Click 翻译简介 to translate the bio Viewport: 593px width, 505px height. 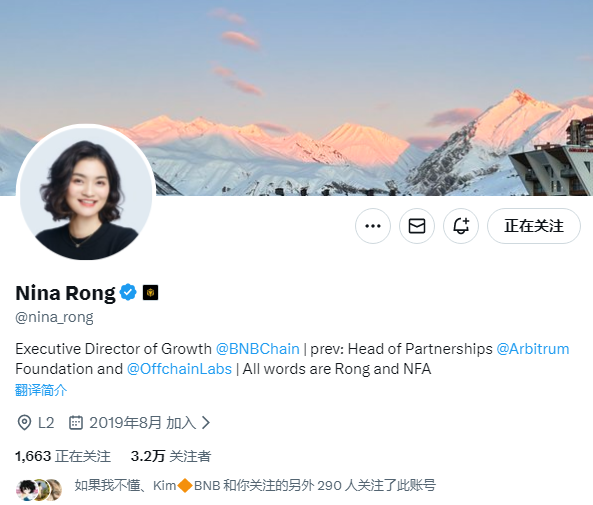(x=41, y=390)
